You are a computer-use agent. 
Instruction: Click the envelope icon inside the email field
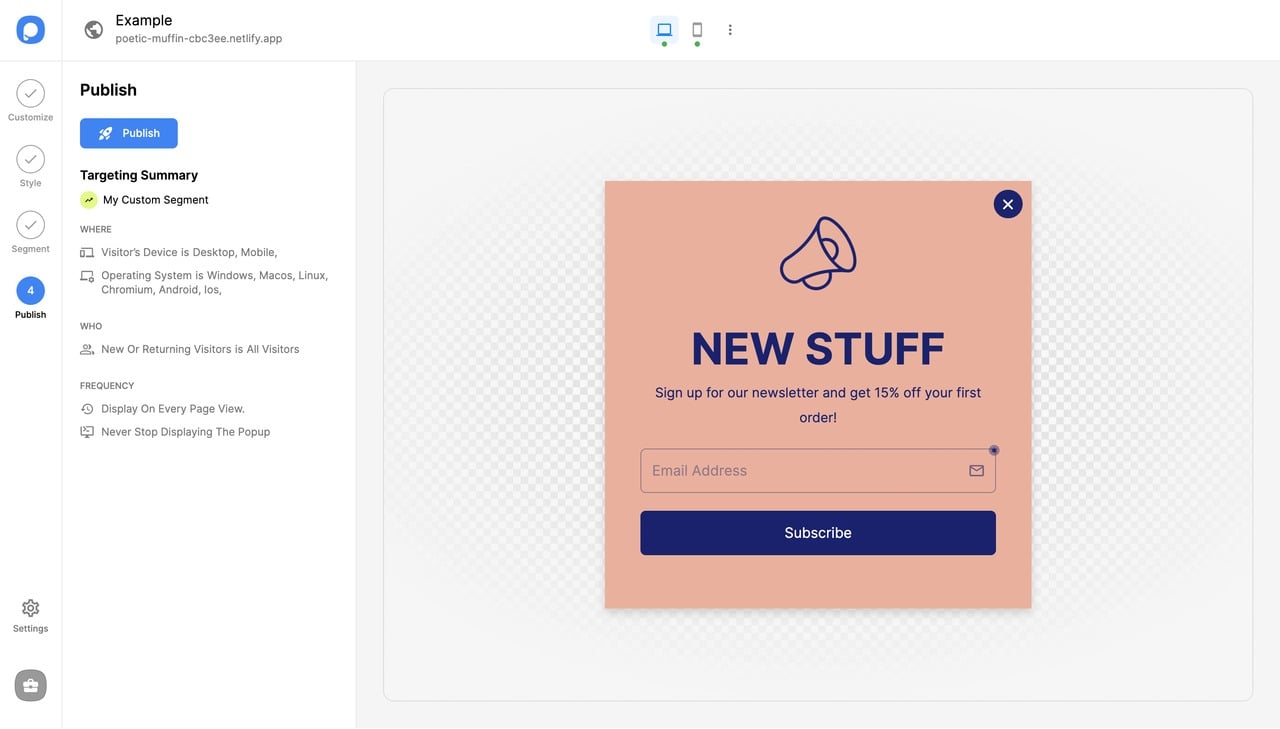(x=976, y=470)
